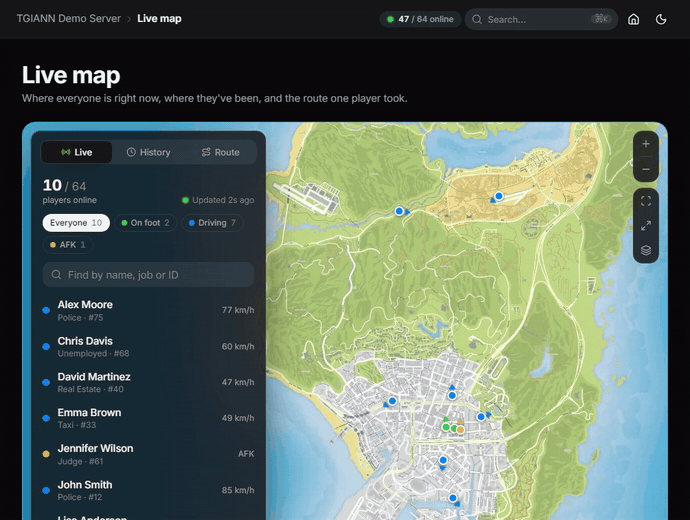Click the Updated 2s ago indicator
The width and height of the screenshot is (690, 520).
click(218, 200)
